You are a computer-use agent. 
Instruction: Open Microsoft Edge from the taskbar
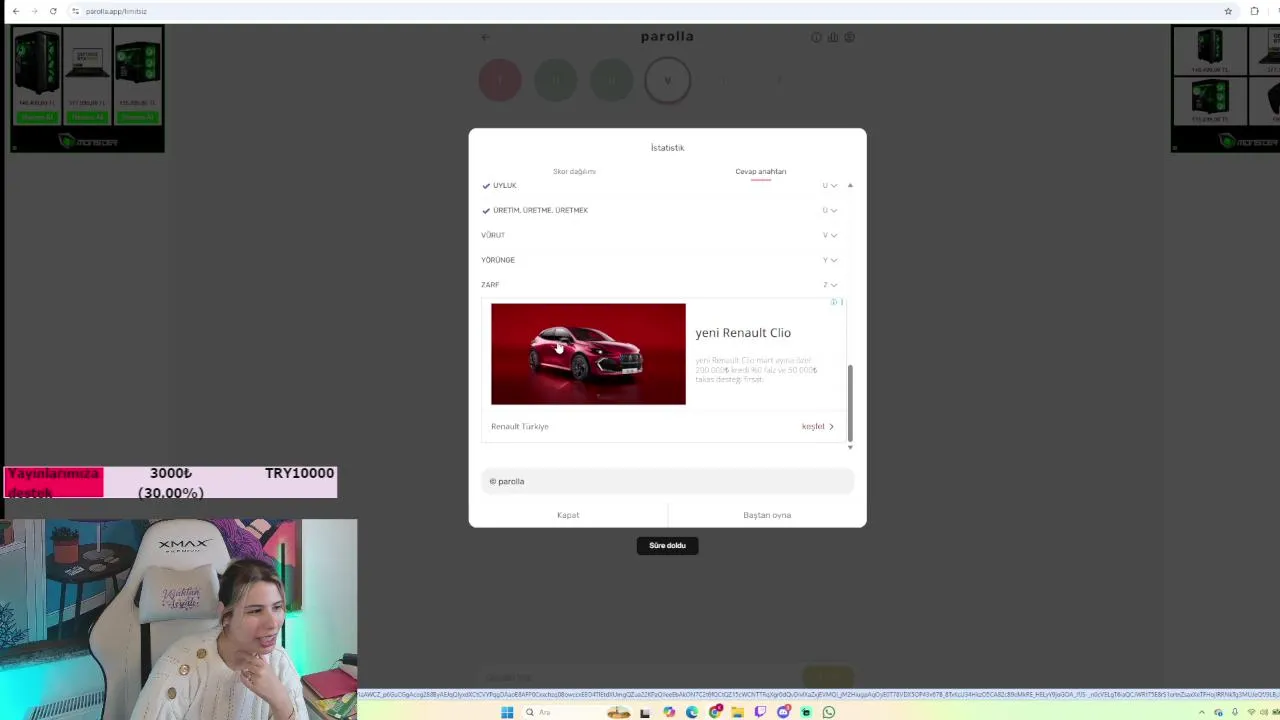(x=691, y=712)
